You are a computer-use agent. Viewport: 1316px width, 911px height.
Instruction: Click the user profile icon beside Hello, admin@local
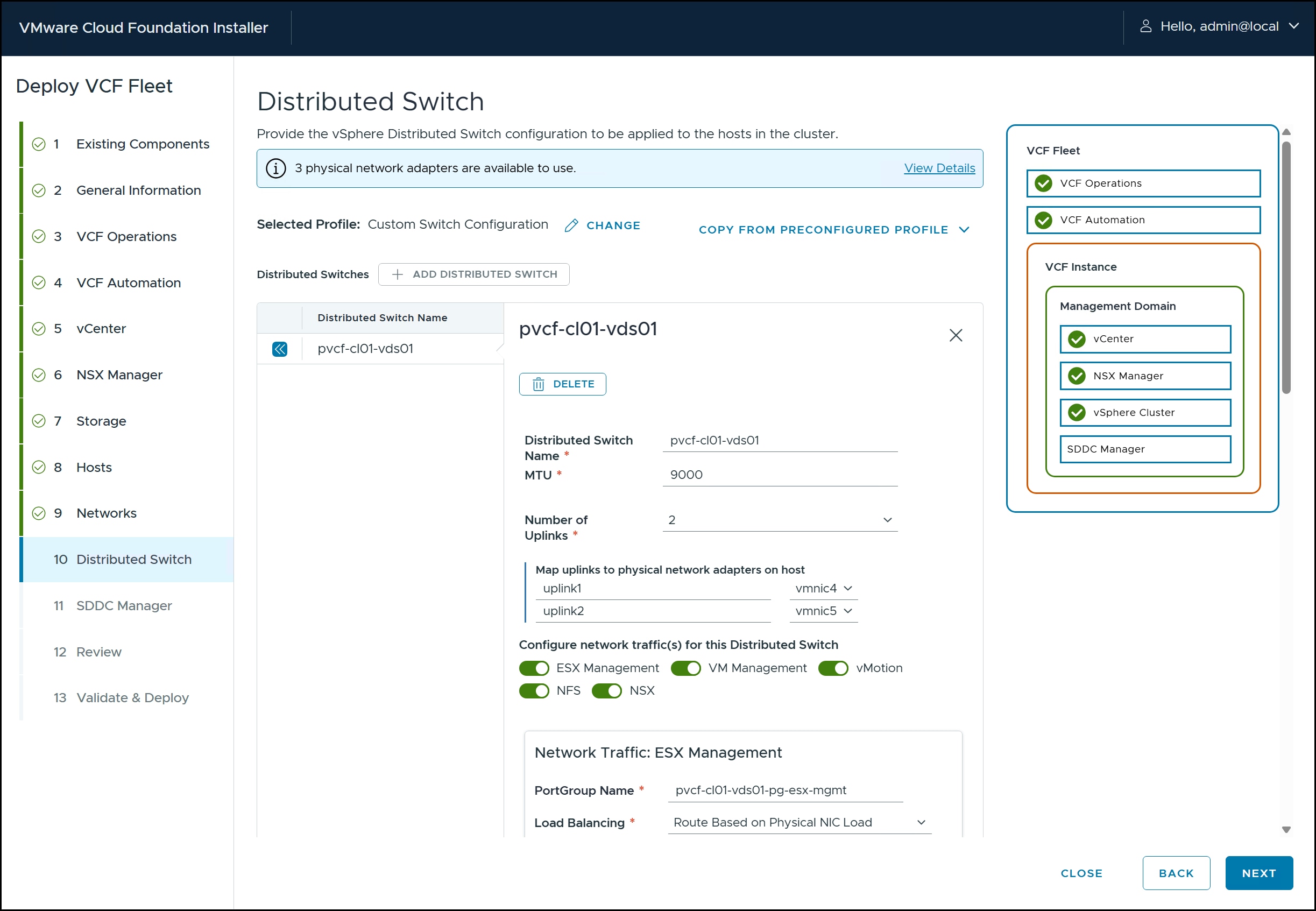1145,26
